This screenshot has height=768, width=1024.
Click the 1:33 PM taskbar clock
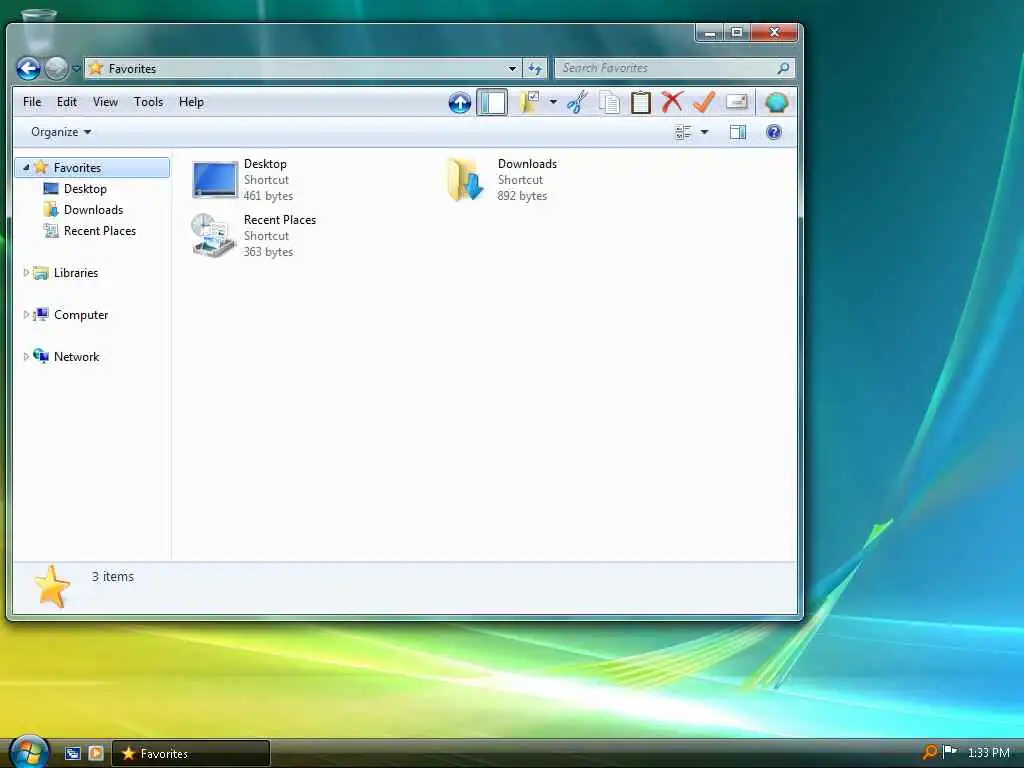988,753
